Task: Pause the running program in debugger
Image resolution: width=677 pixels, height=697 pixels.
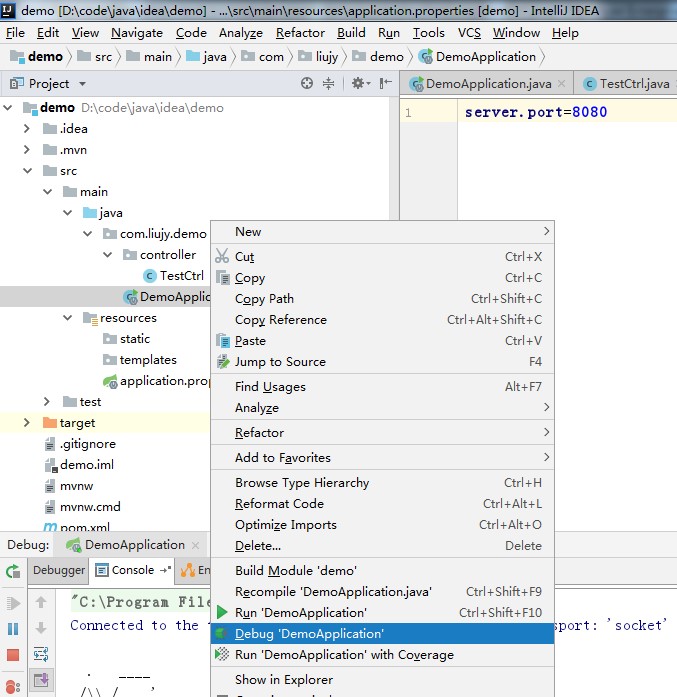Action: tap(13, 629)
